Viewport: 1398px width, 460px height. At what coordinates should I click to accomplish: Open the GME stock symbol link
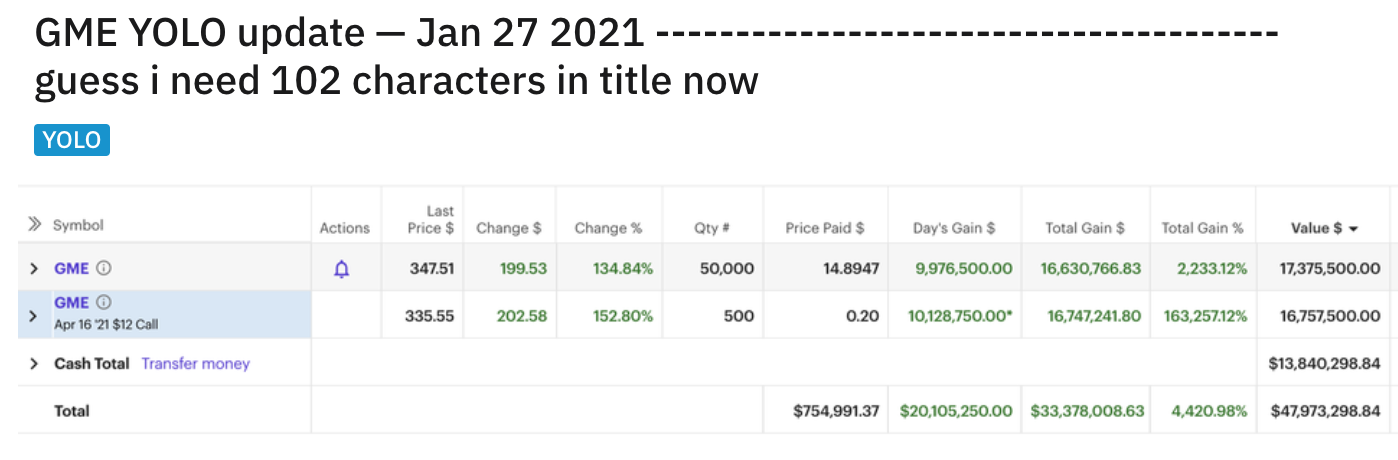pyautogui.click(x=72, y=268)
